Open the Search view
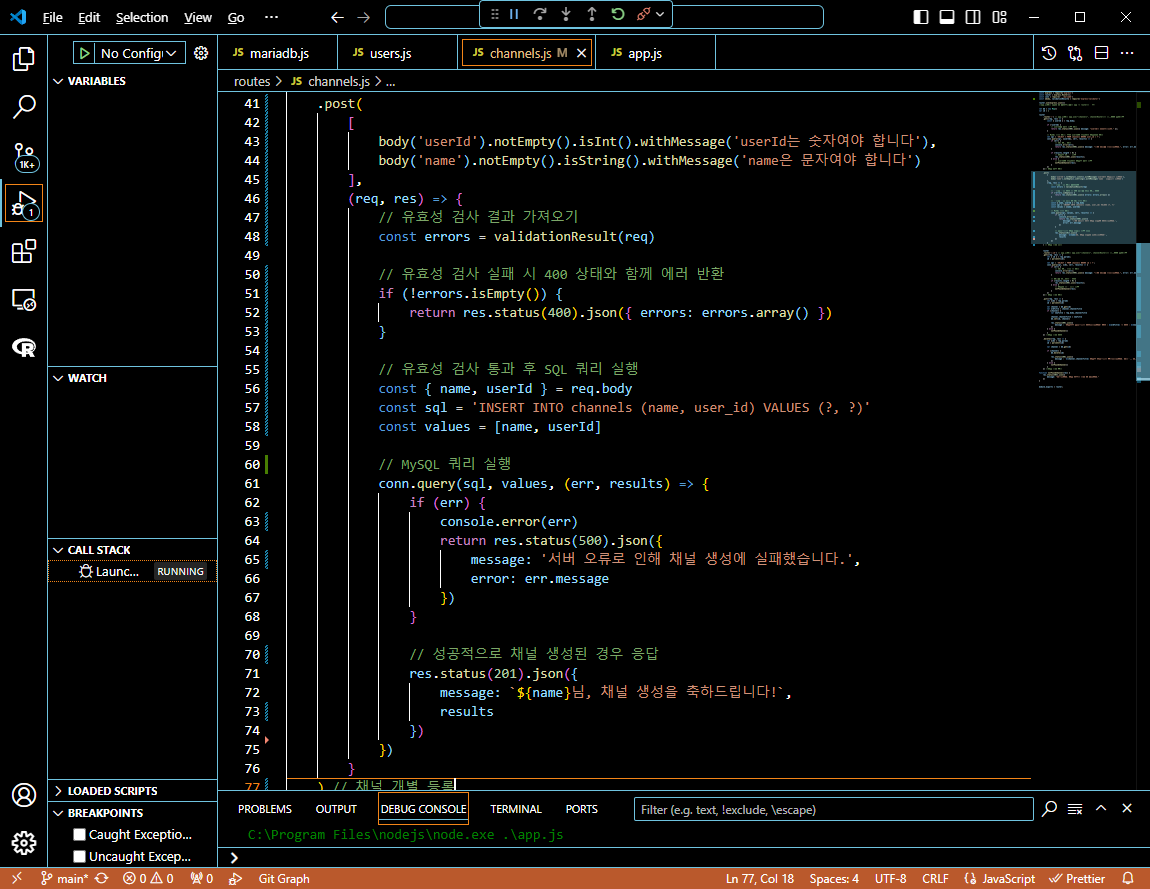The width and height of the screenshot is (1150, 889). [x=23, y=107]
